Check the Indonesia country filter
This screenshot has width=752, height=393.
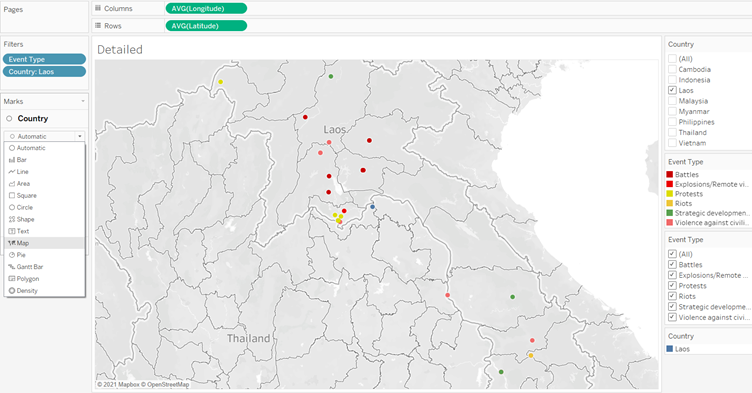[672, 80]
